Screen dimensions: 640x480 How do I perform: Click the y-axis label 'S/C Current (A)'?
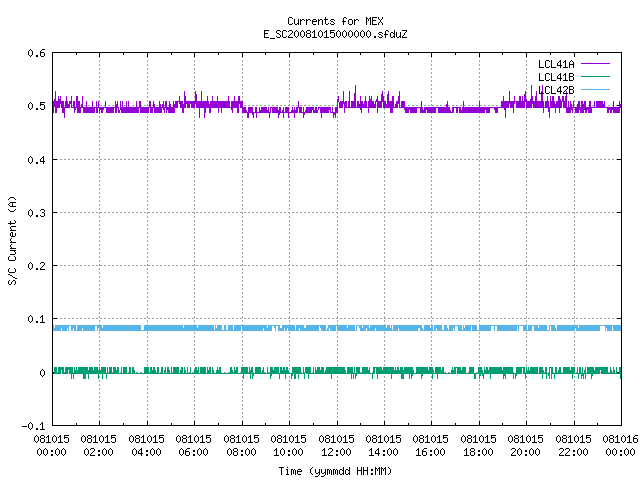(12, 241)
